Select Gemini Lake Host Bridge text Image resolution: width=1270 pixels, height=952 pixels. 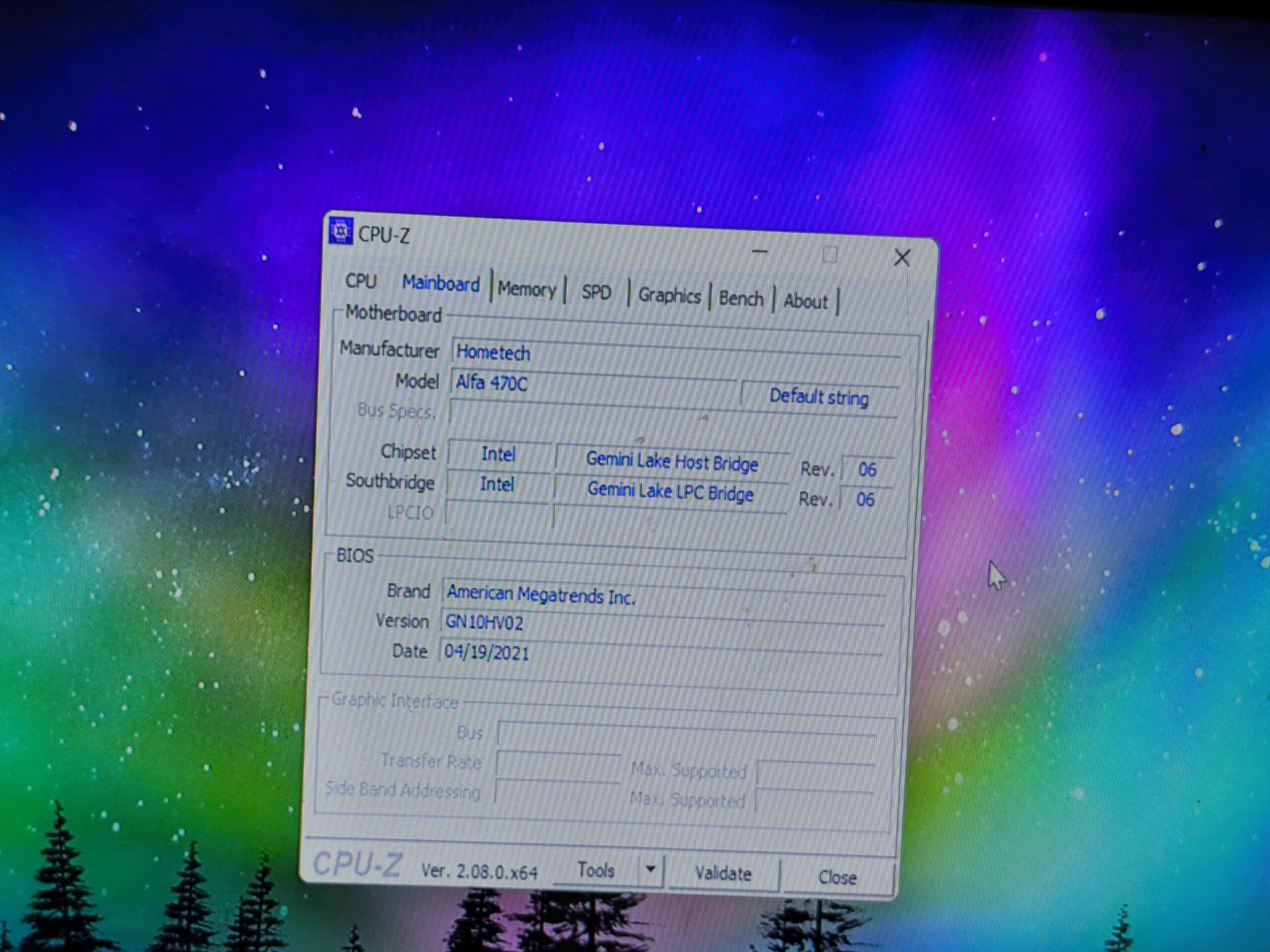pos(672,462)
